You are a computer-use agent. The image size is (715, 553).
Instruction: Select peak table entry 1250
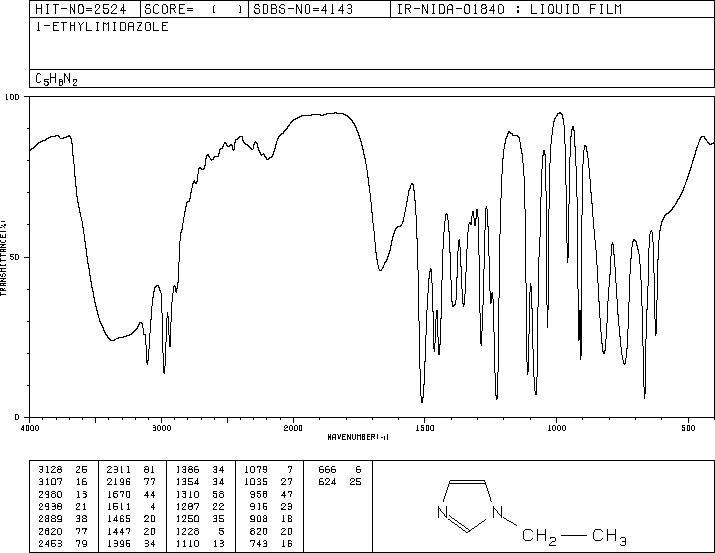click(x=187, y=519)
